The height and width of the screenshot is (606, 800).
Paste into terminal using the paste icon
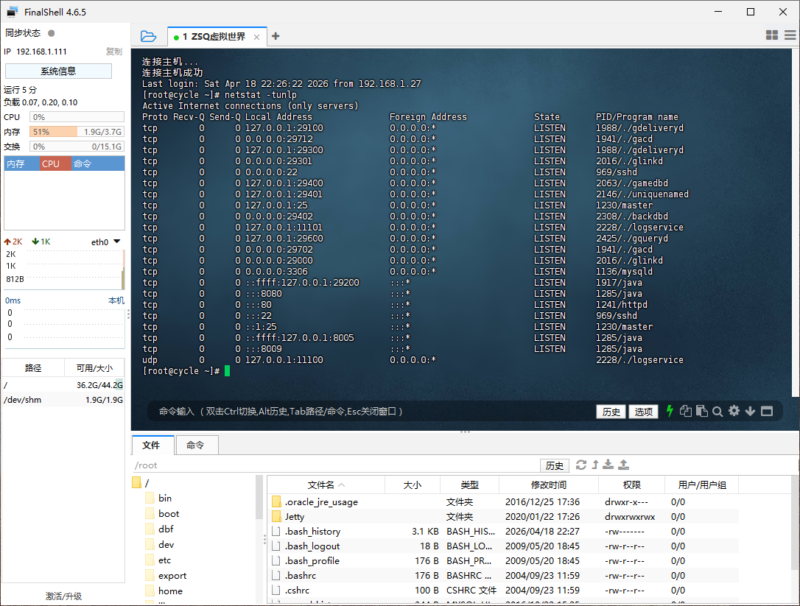point(702,411)
